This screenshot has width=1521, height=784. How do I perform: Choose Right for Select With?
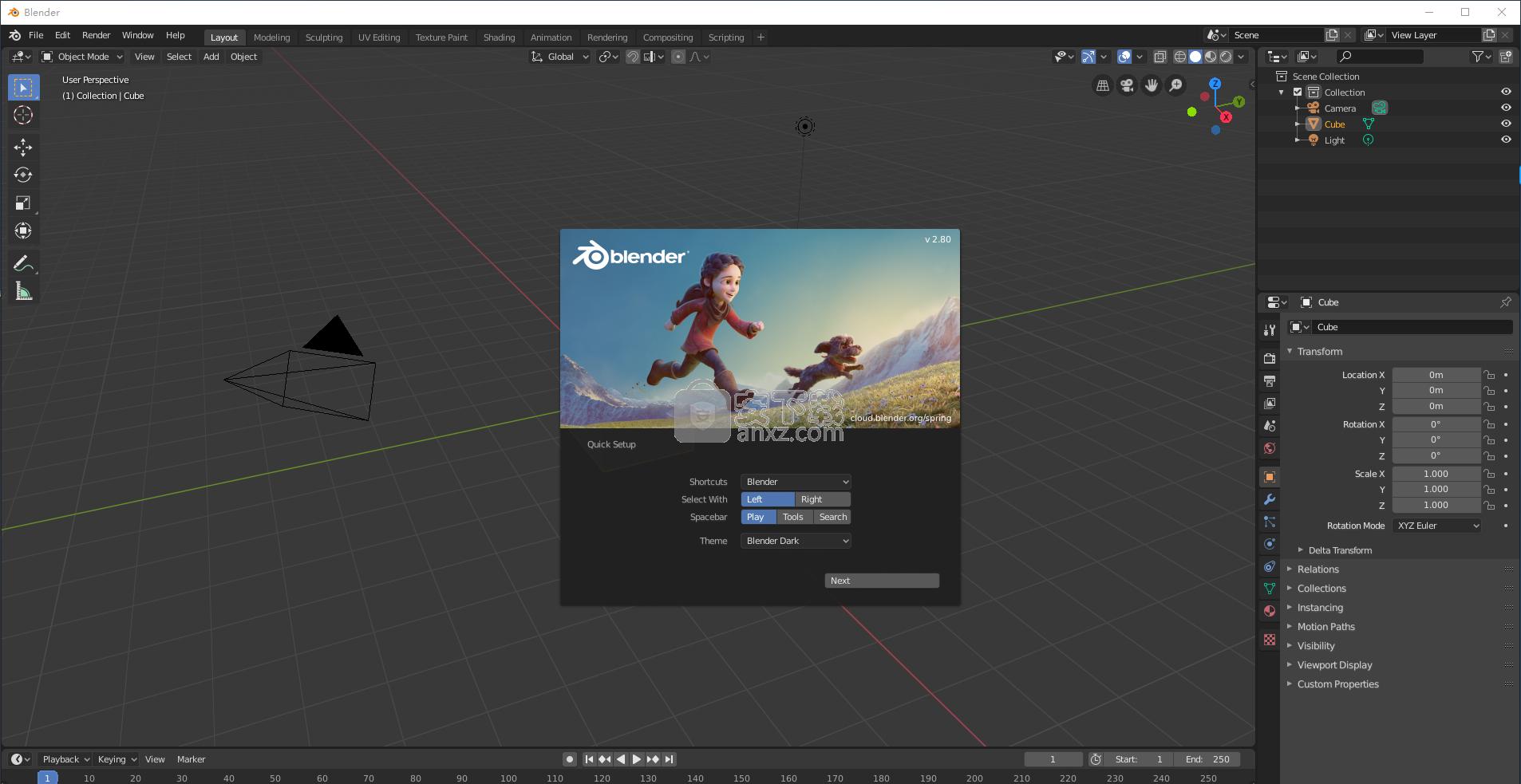823,499
